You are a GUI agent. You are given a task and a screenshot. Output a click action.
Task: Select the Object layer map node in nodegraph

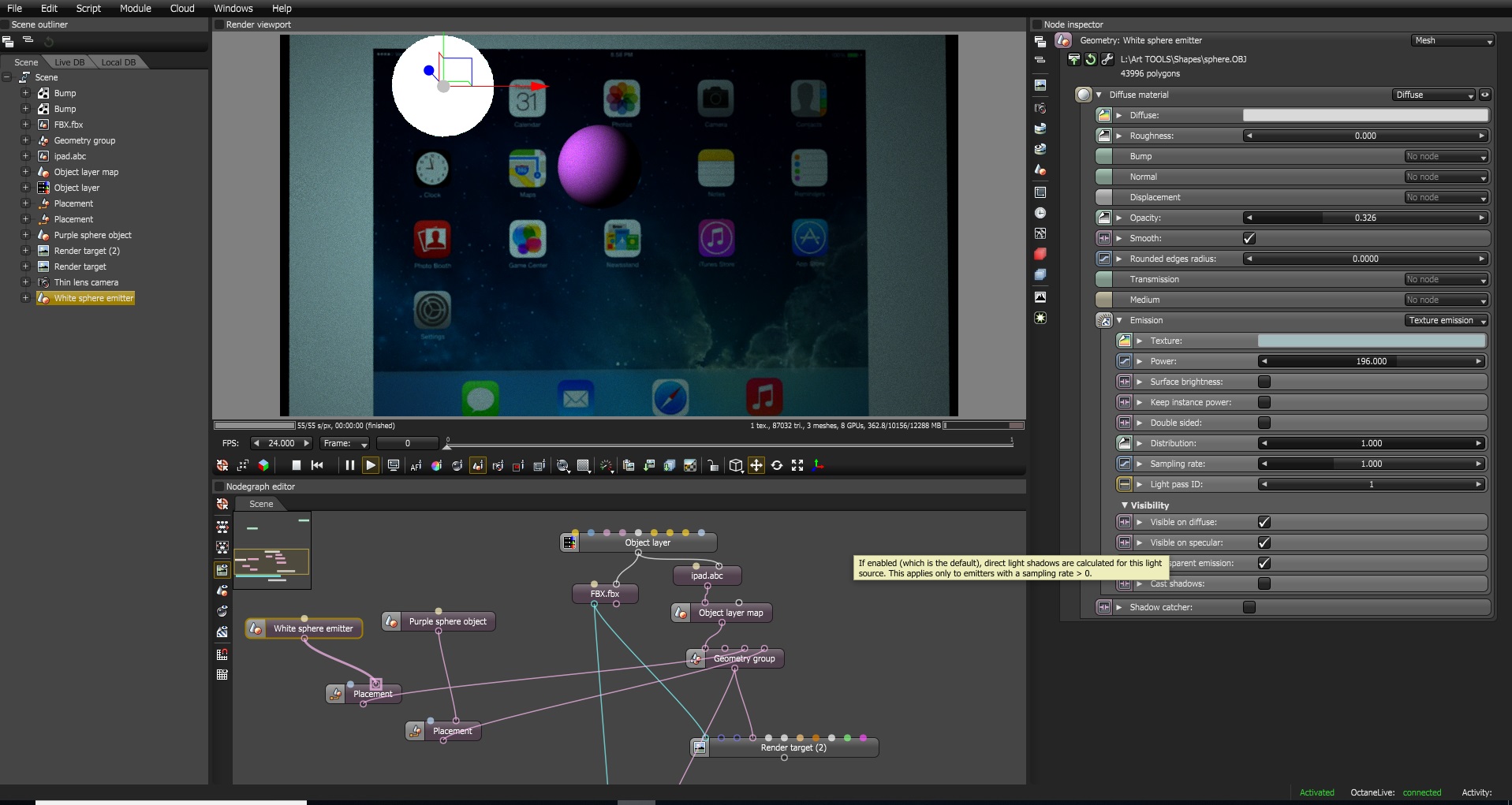(x=722, y=613)
